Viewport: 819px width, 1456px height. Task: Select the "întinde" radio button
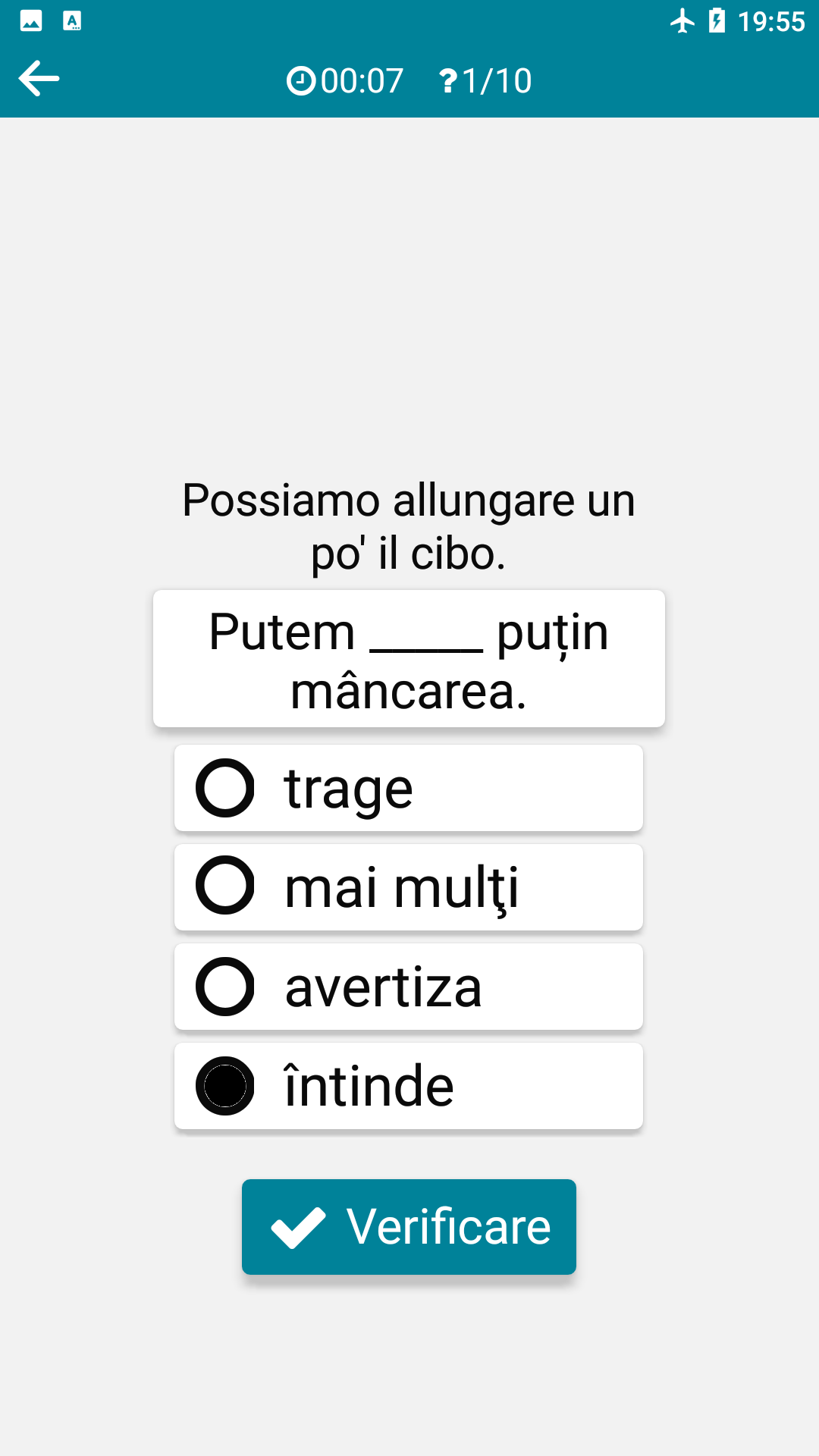pyautogui.click(x=225, y=1086)
